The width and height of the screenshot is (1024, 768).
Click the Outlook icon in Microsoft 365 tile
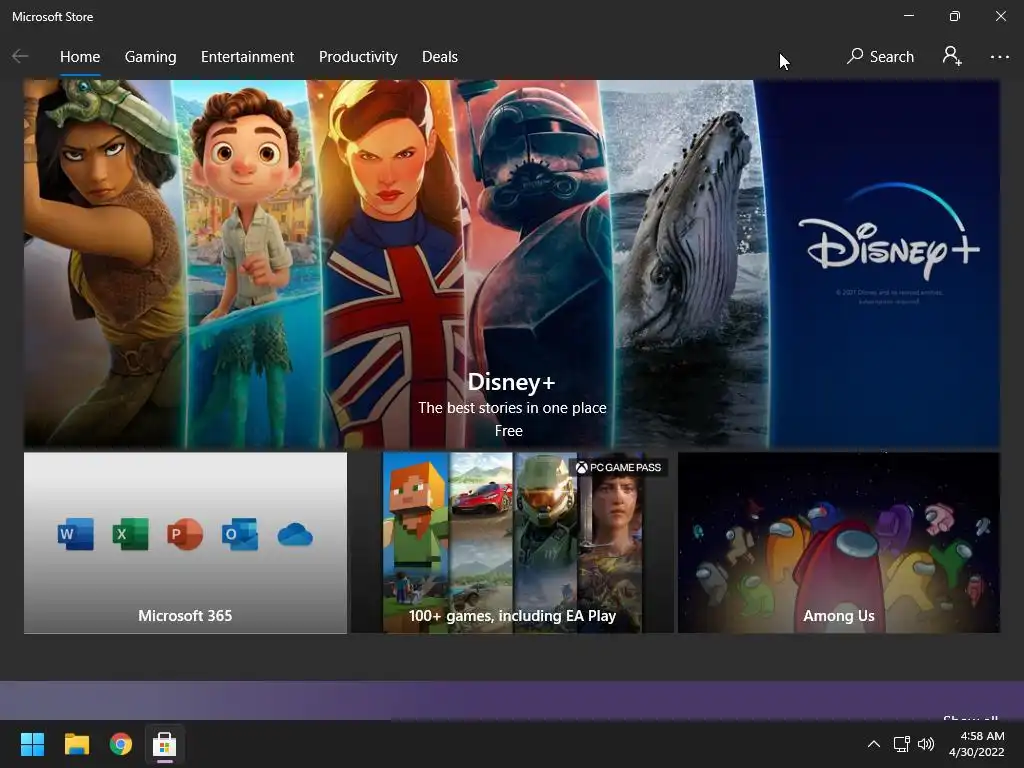coord(240,534)
